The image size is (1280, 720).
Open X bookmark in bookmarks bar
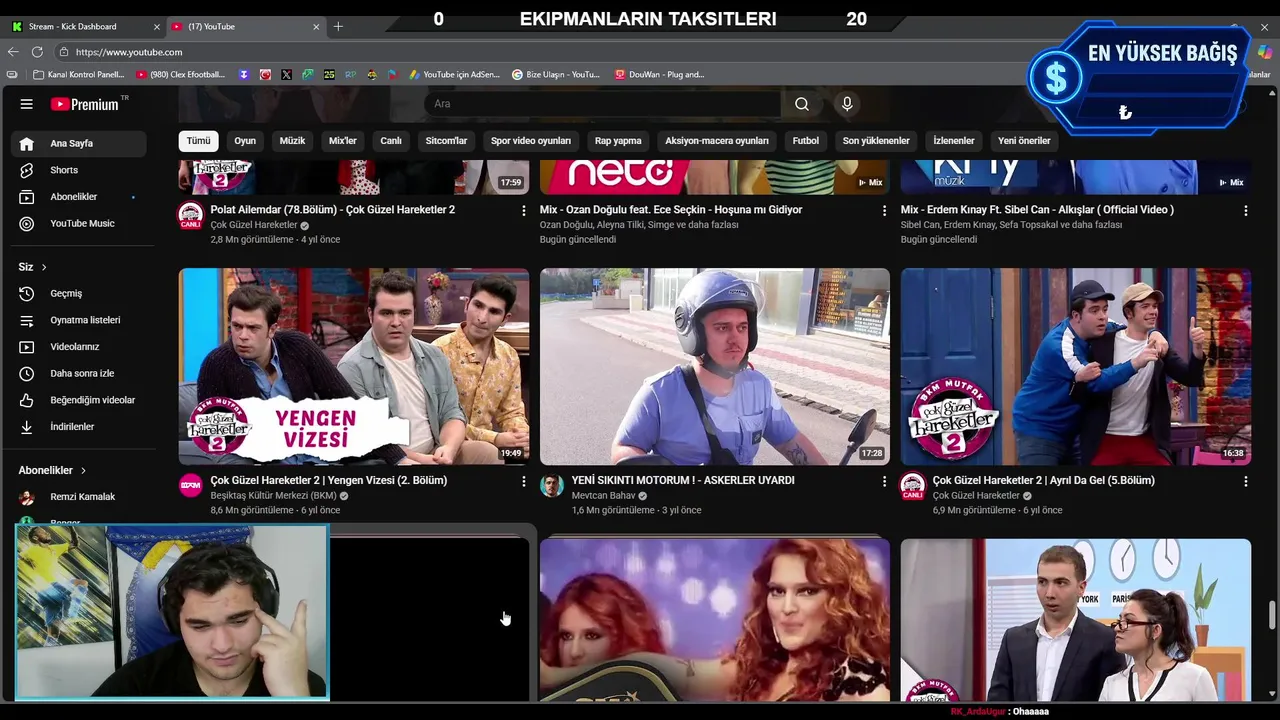pos(286,74)
